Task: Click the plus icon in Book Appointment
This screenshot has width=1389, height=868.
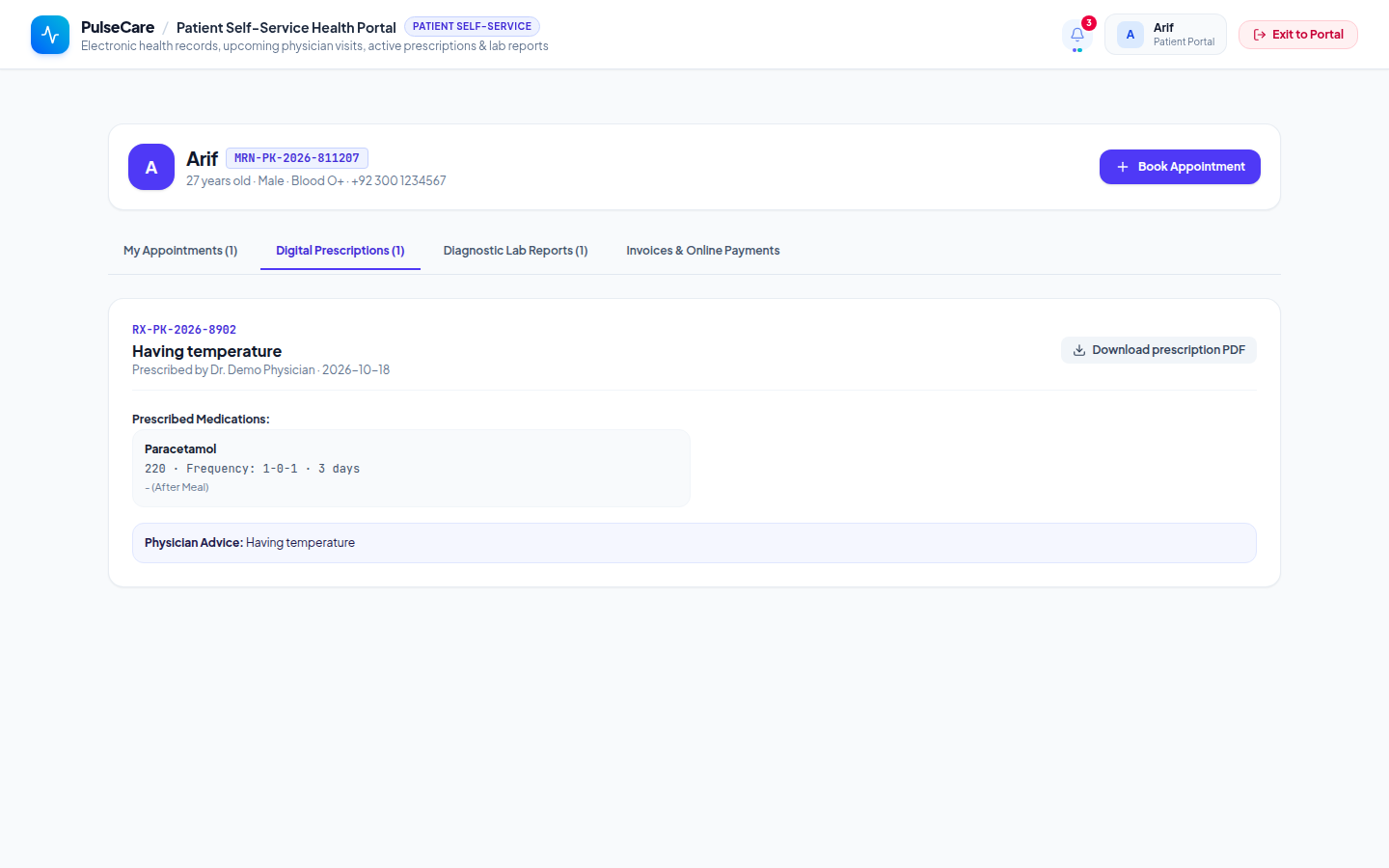Action: click(x=1123, y=167)
